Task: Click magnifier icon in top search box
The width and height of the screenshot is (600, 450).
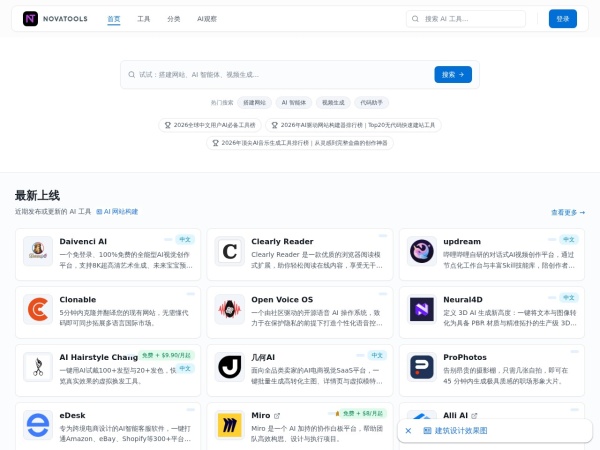Action: tap(415, 19)
